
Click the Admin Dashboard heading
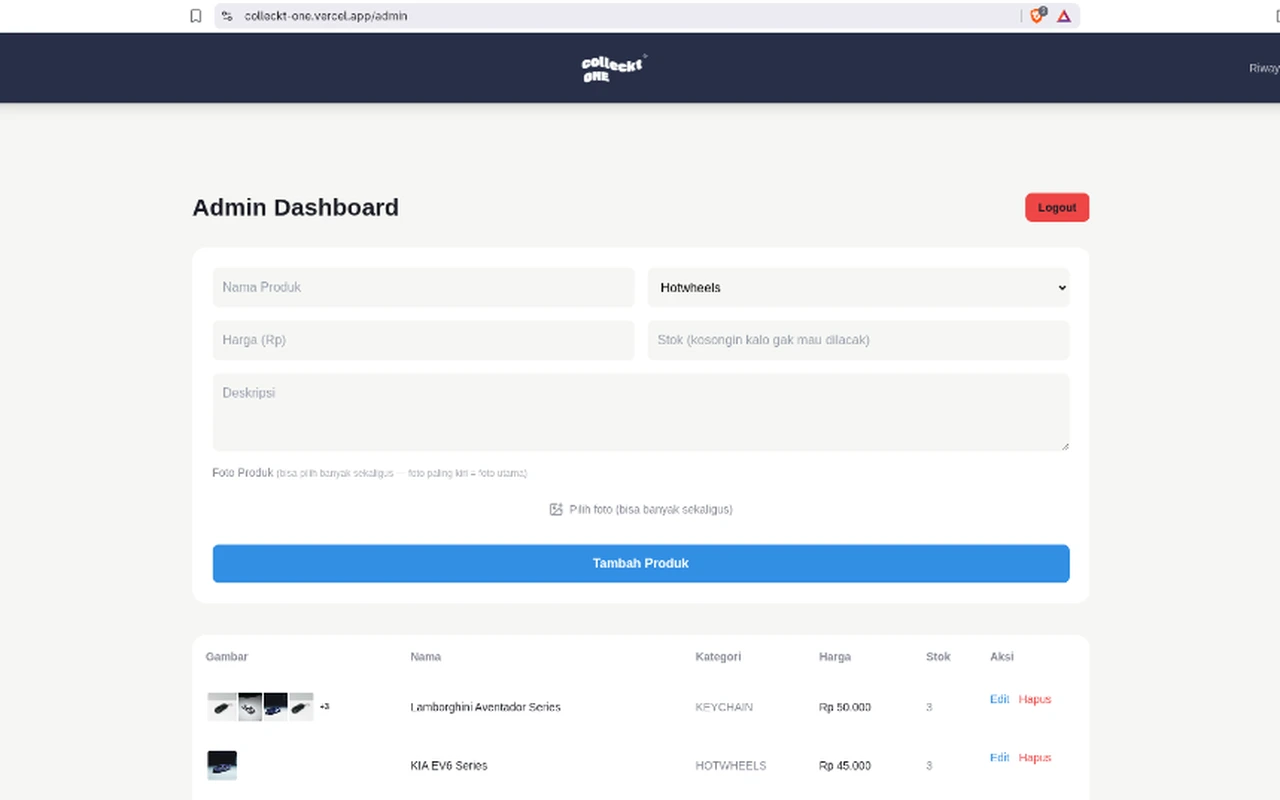[x=295, y=207]
